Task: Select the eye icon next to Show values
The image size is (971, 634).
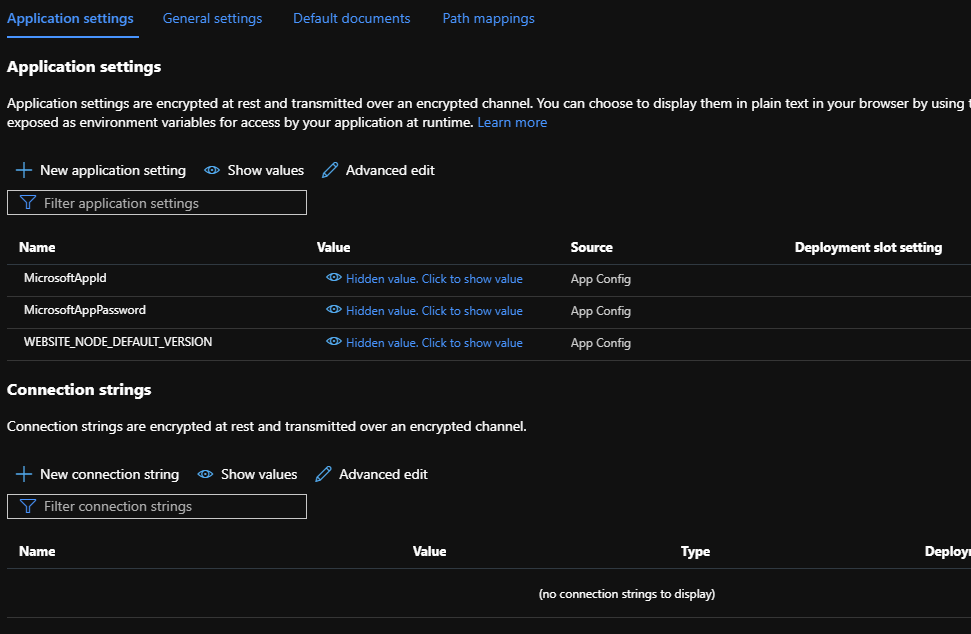Action: point(211,170)
